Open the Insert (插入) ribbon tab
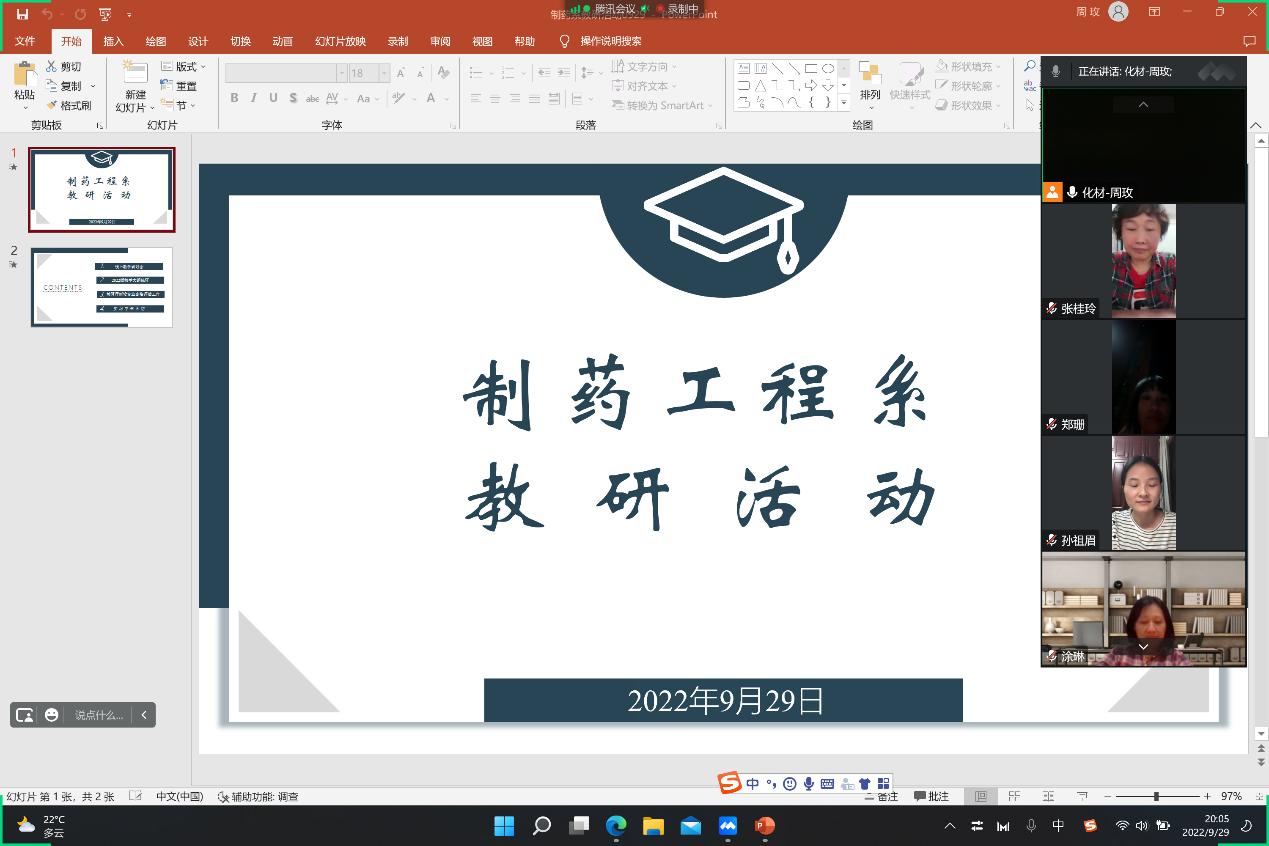This screenshot has height=846, width=1269. pos(113,41)
